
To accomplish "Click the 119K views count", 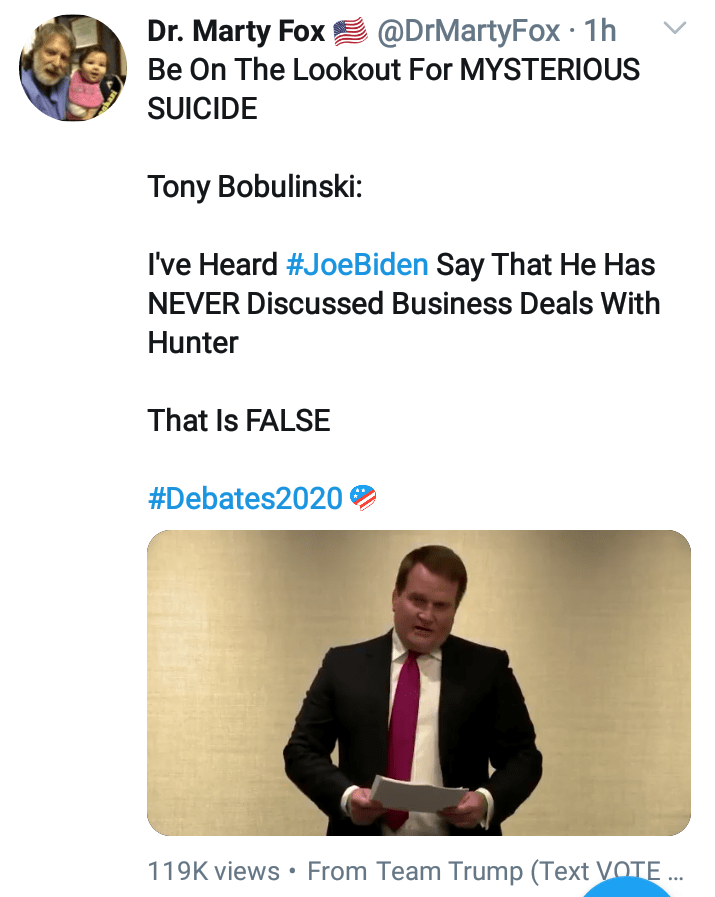I will [x=213, y=871].
